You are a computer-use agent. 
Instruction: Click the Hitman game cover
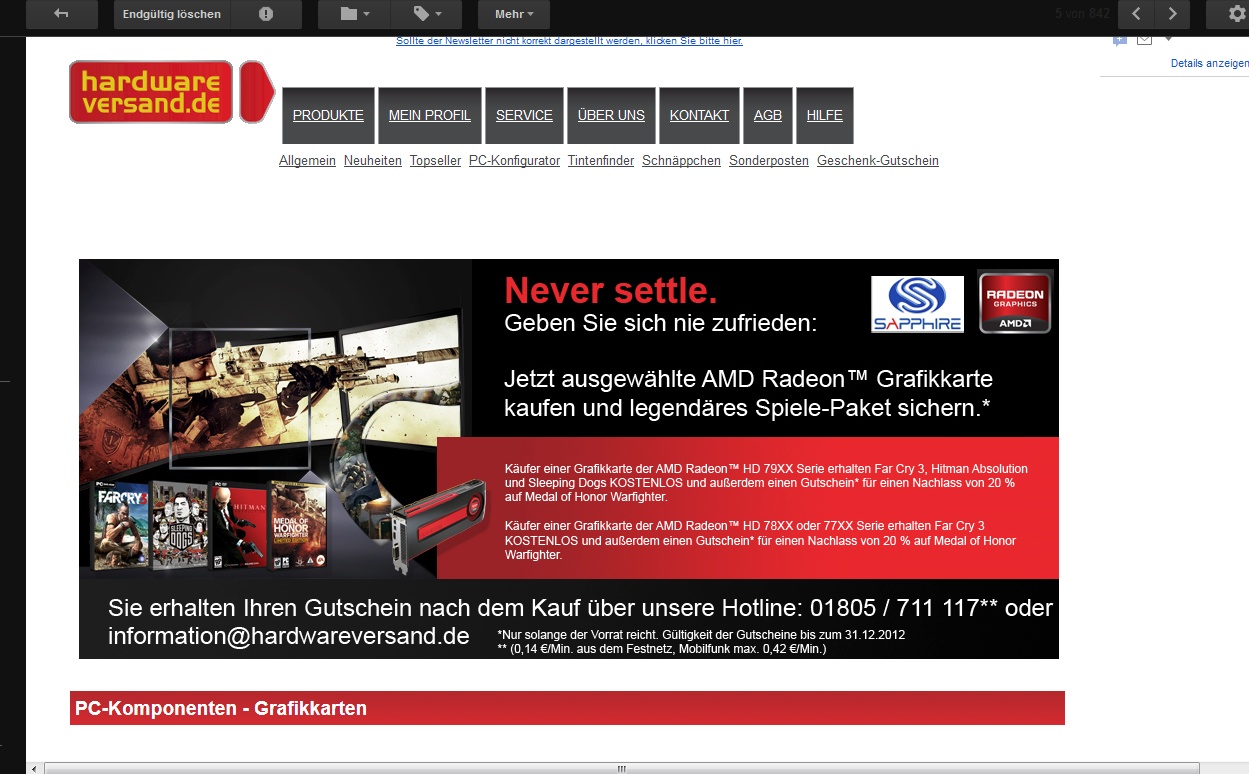click(240, 526)
